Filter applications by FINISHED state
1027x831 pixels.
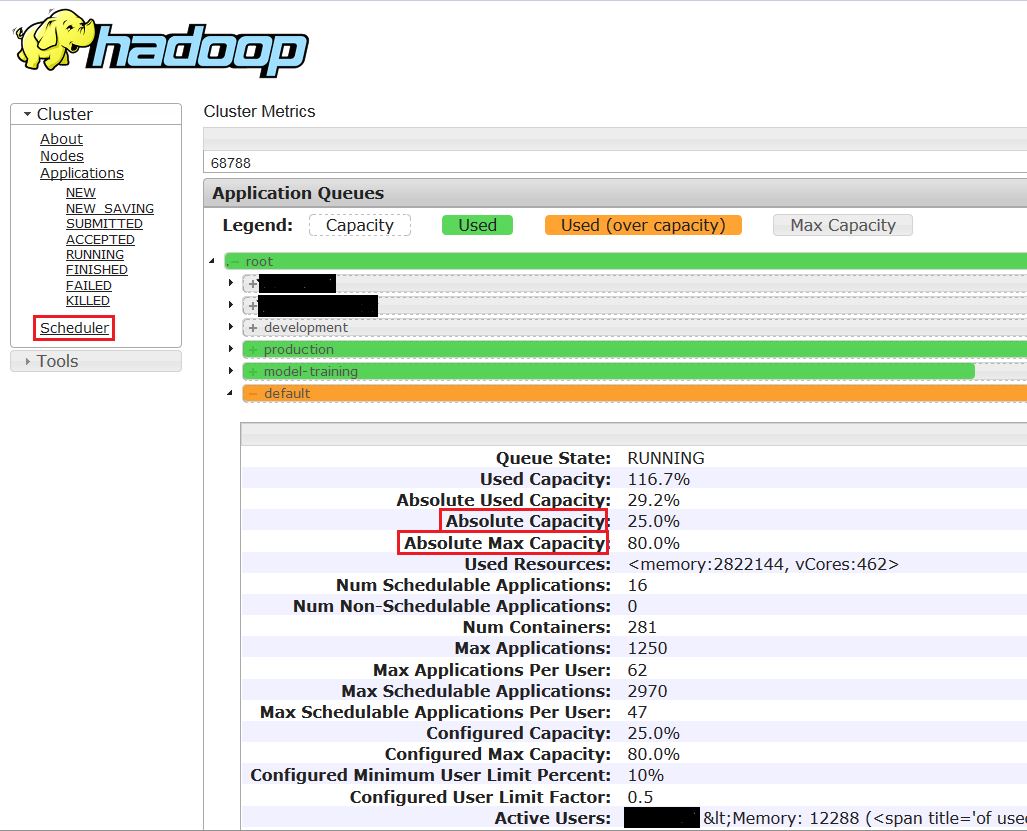[96, 269]
